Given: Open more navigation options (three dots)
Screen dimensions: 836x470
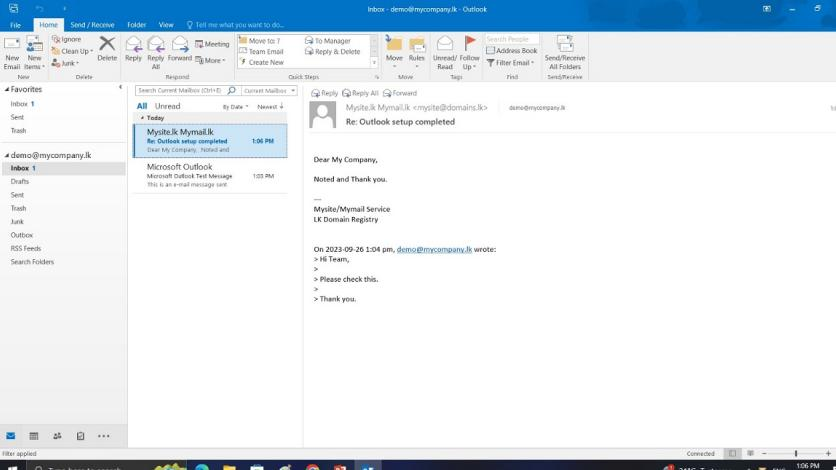Looking at the screenshot, I should click(103, 436).
